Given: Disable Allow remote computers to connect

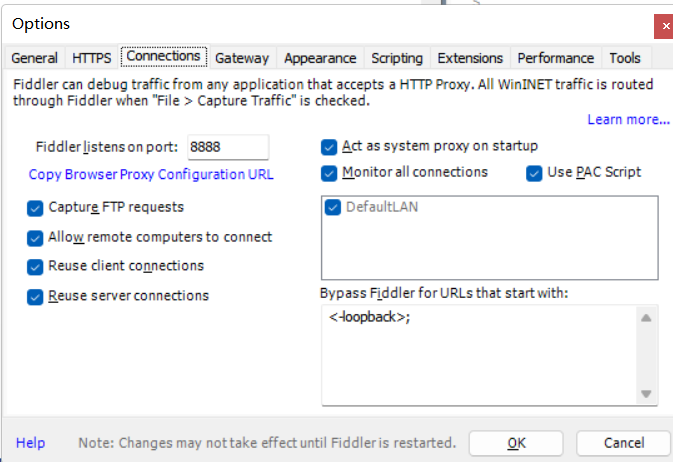Looking at the screenshot, I should (36, 238).
